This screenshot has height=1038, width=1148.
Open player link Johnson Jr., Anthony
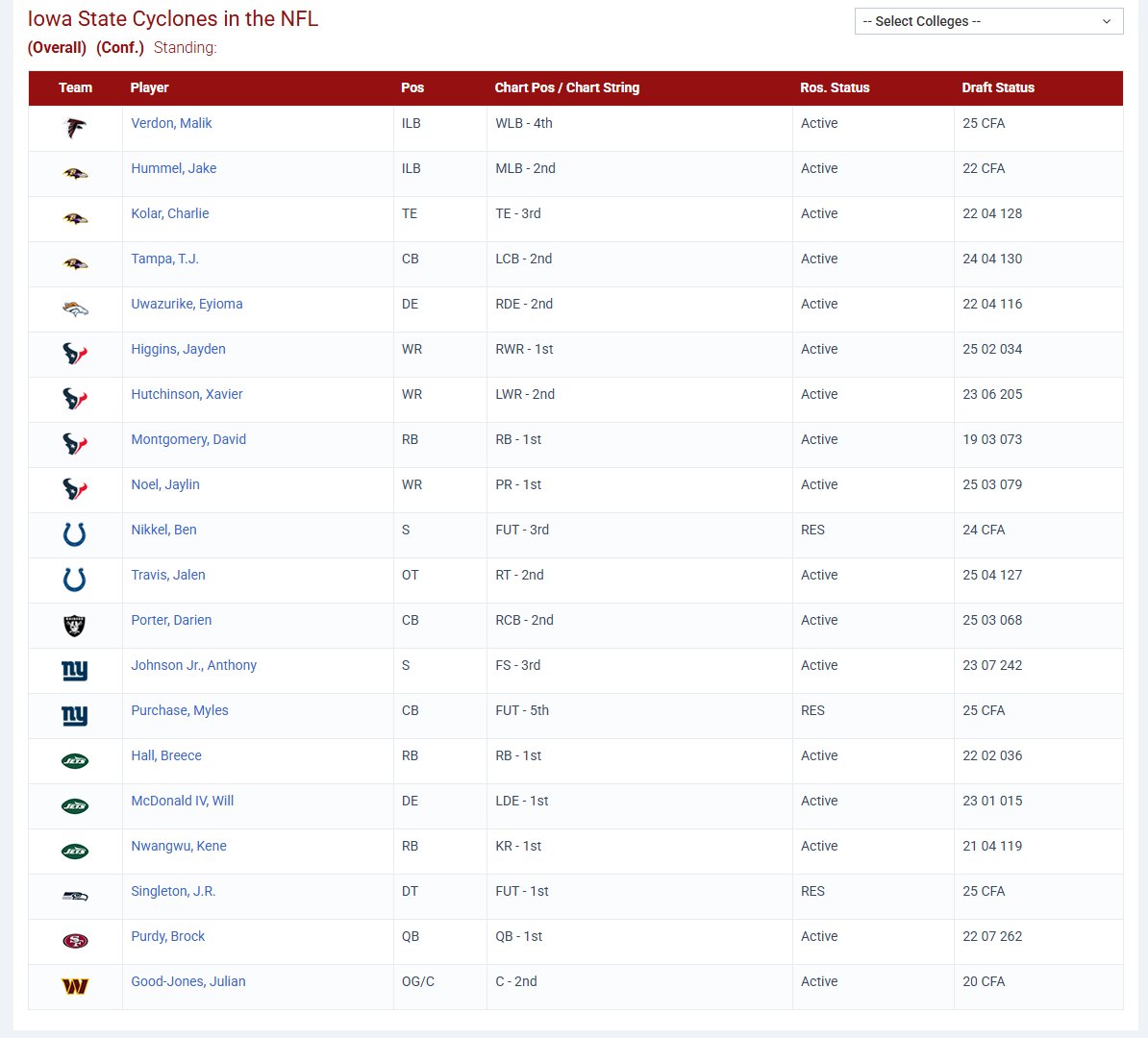(x=194, y=665)
